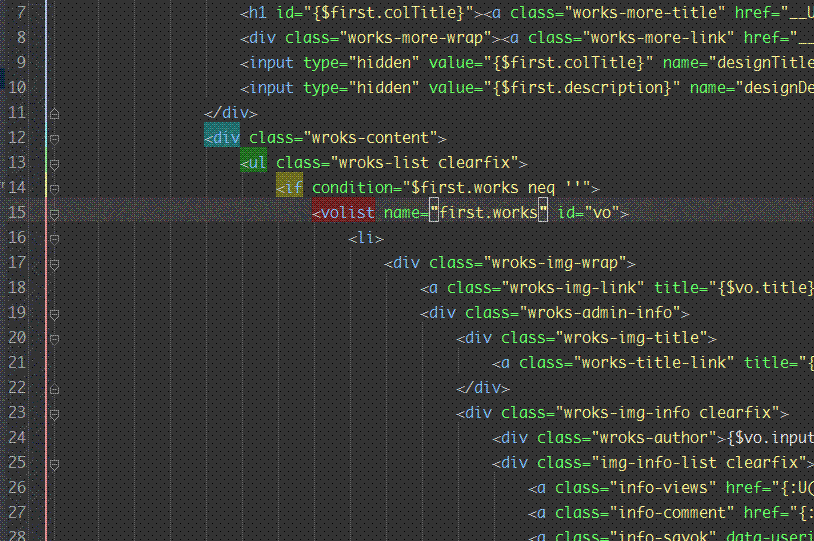The image size is (814, 541).
Task: Fold the img-info-list div on line 25
Action: pos(55,463)
